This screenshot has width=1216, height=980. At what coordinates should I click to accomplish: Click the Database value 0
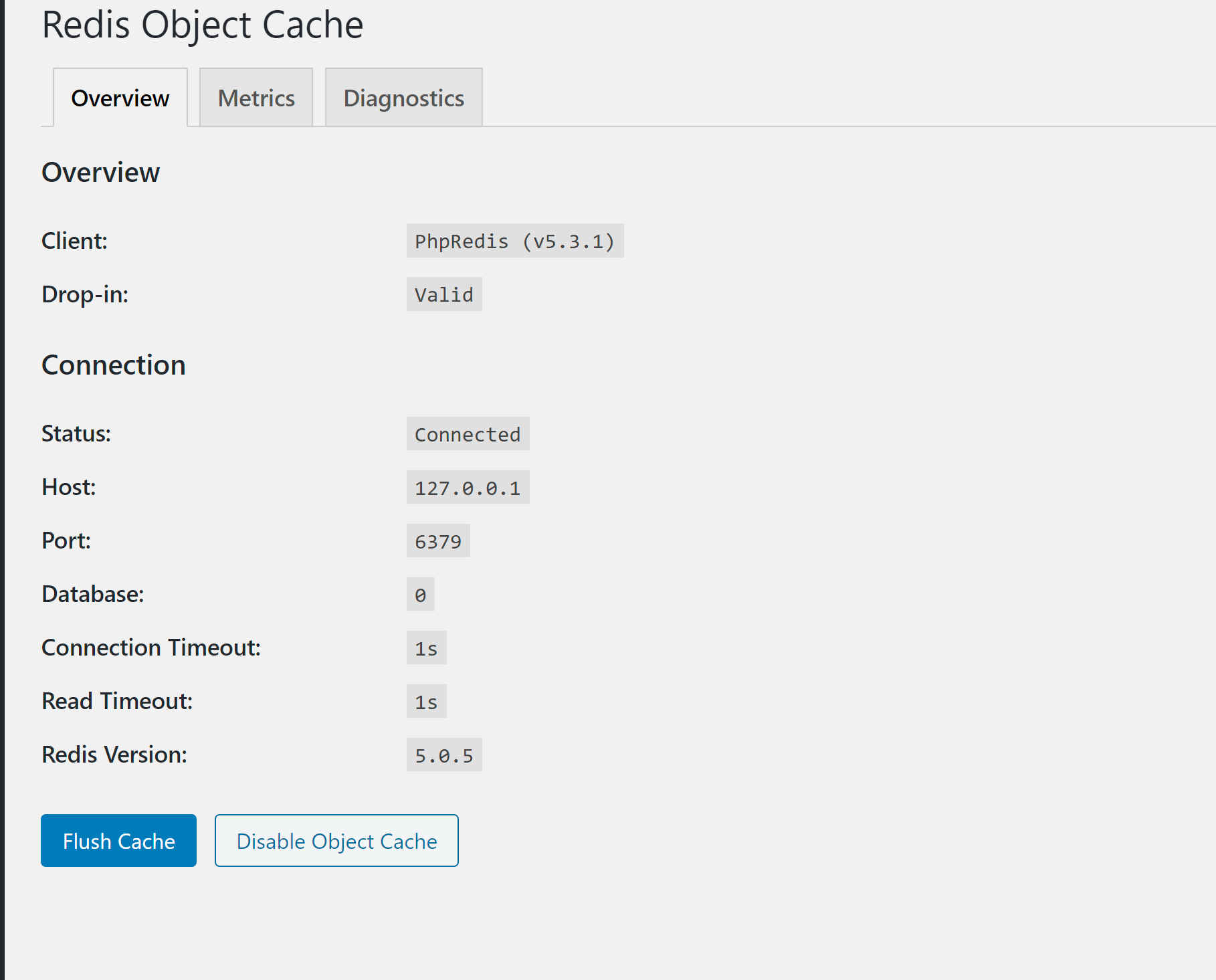point(420,595)
